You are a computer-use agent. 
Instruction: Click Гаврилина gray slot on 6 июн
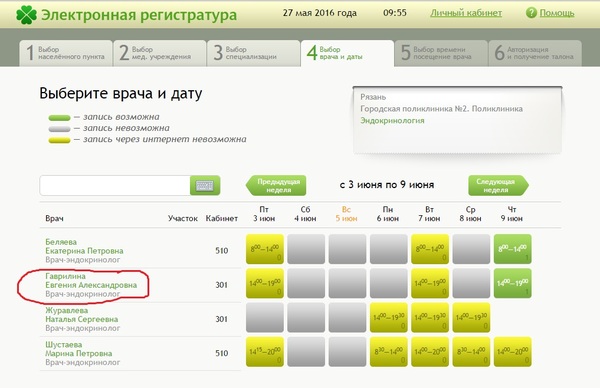point(389,283)
